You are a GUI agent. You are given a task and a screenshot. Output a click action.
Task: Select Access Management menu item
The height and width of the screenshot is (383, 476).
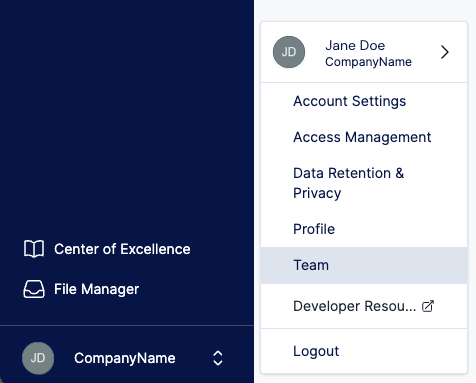click(364, 137)
